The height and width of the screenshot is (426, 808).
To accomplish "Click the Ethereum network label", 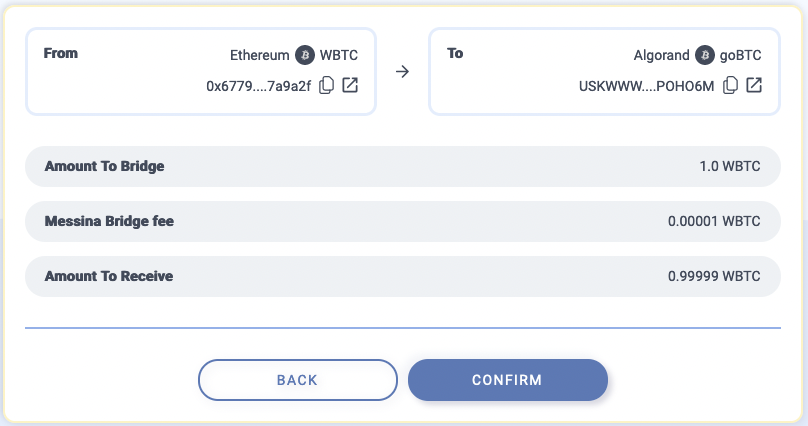I will [260, 55].
